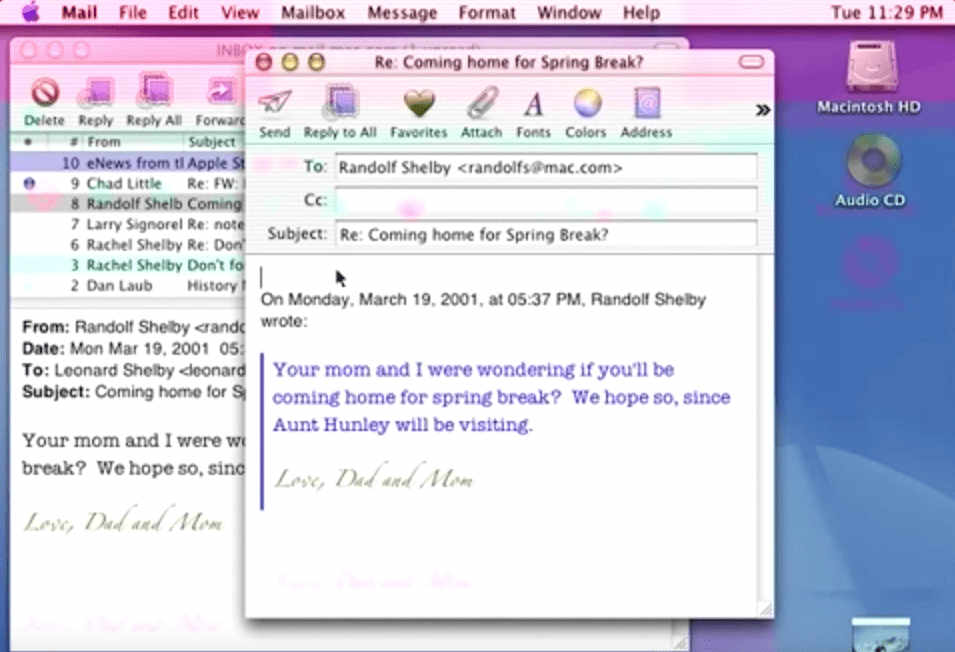Click the To recipient field
The height and width of the screenshot is (652, 955).
[546, 167]
